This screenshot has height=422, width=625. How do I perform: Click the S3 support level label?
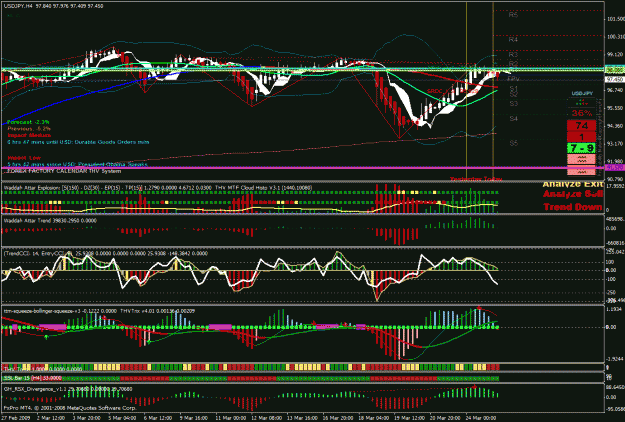tap(513, 104)
